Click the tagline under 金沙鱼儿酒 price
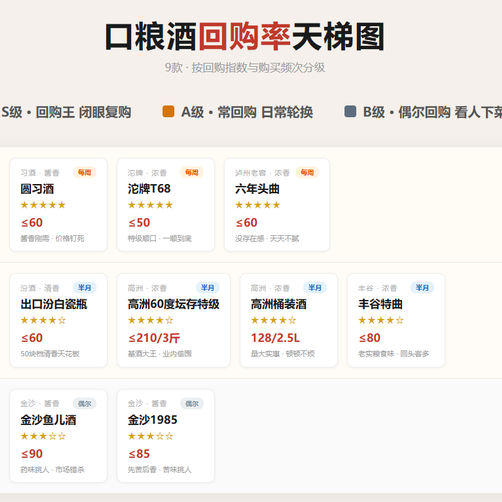502x502 pixels. (x=52, y=470)
